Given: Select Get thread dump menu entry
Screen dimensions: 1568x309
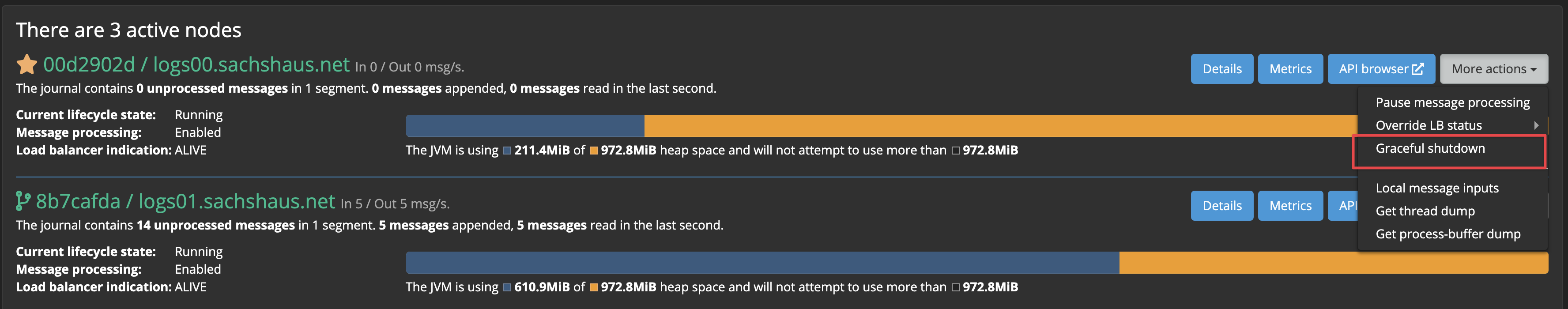Looking at the screenshot, I should point(1425,211).
